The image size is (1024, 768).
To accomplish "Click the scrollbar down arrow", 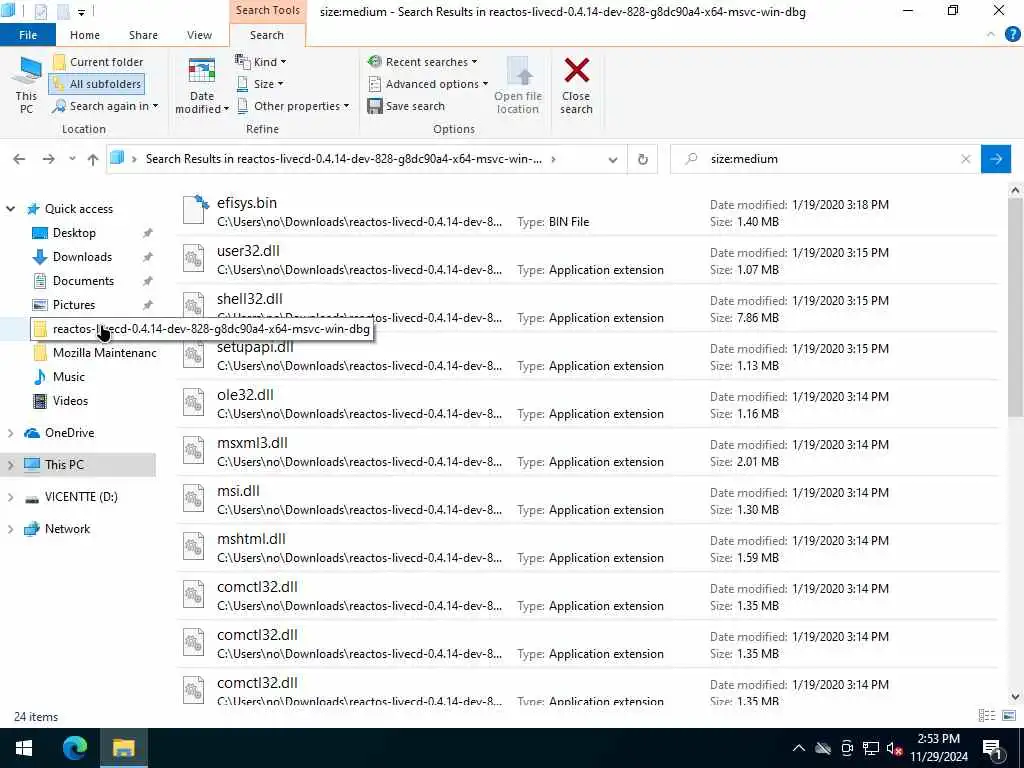I will (x=1015, y=697).
